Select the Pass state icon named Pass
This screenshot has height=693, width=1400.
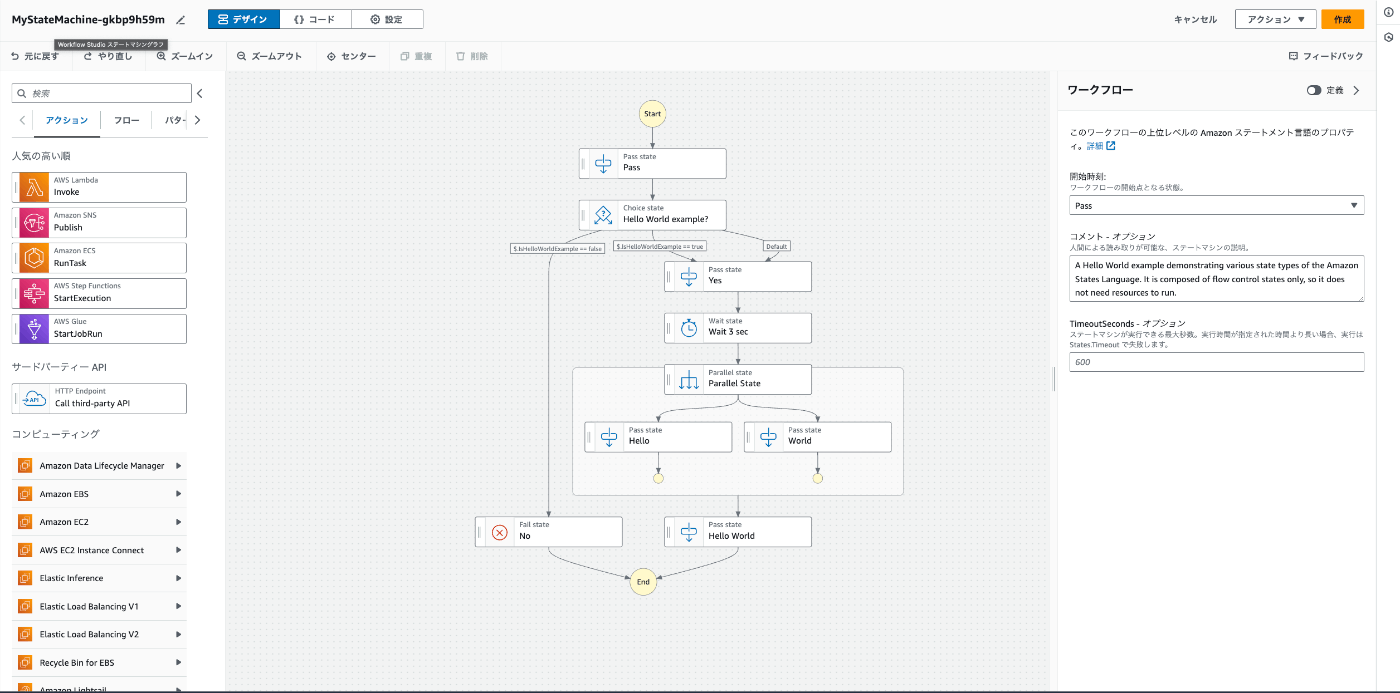click(603, 163)
